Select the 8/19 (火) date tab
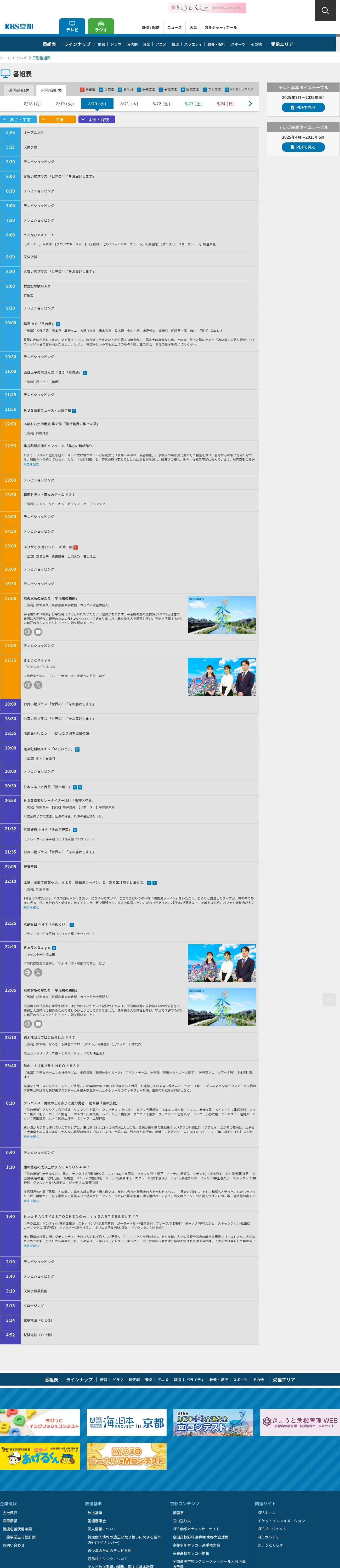The image size is (340, 1568). [65, 103]
